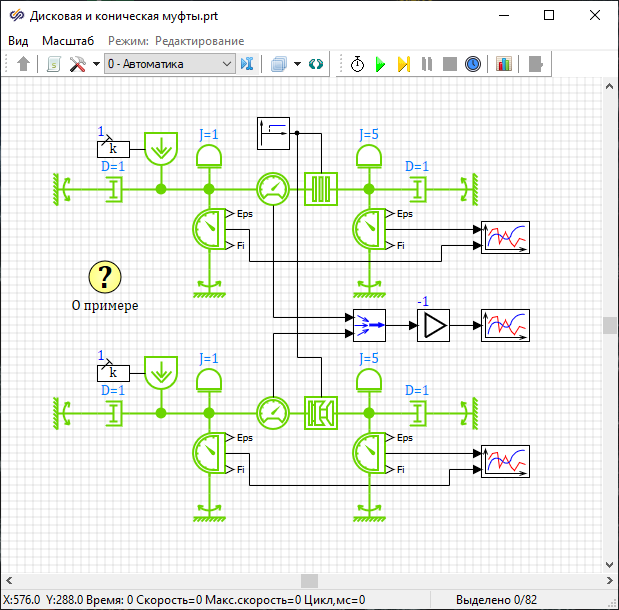The image size is (619, 610).
Task: Open dropdown arrow next to tools icon
Action: tap(96, 64)
